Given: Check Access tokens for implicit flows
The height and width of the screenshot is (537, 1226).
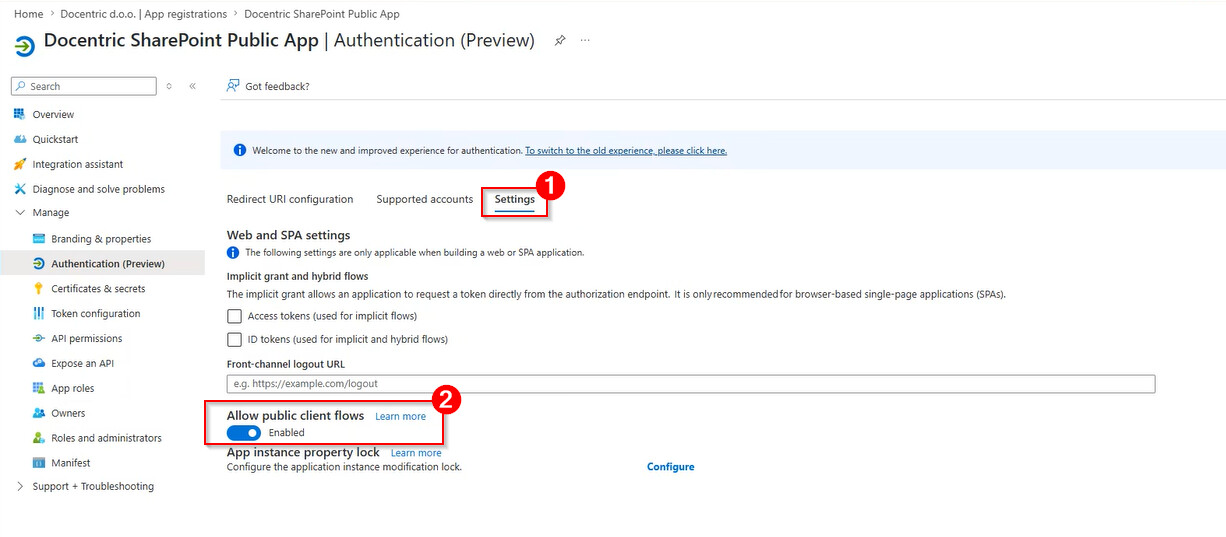Looking at the screenshot, I should 235,316.
